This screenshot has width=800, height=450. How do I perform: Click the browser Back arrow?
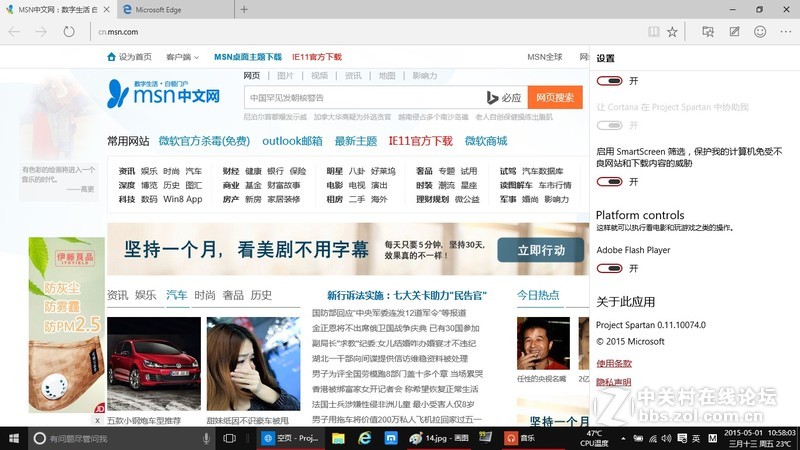(x=14, y=32)
